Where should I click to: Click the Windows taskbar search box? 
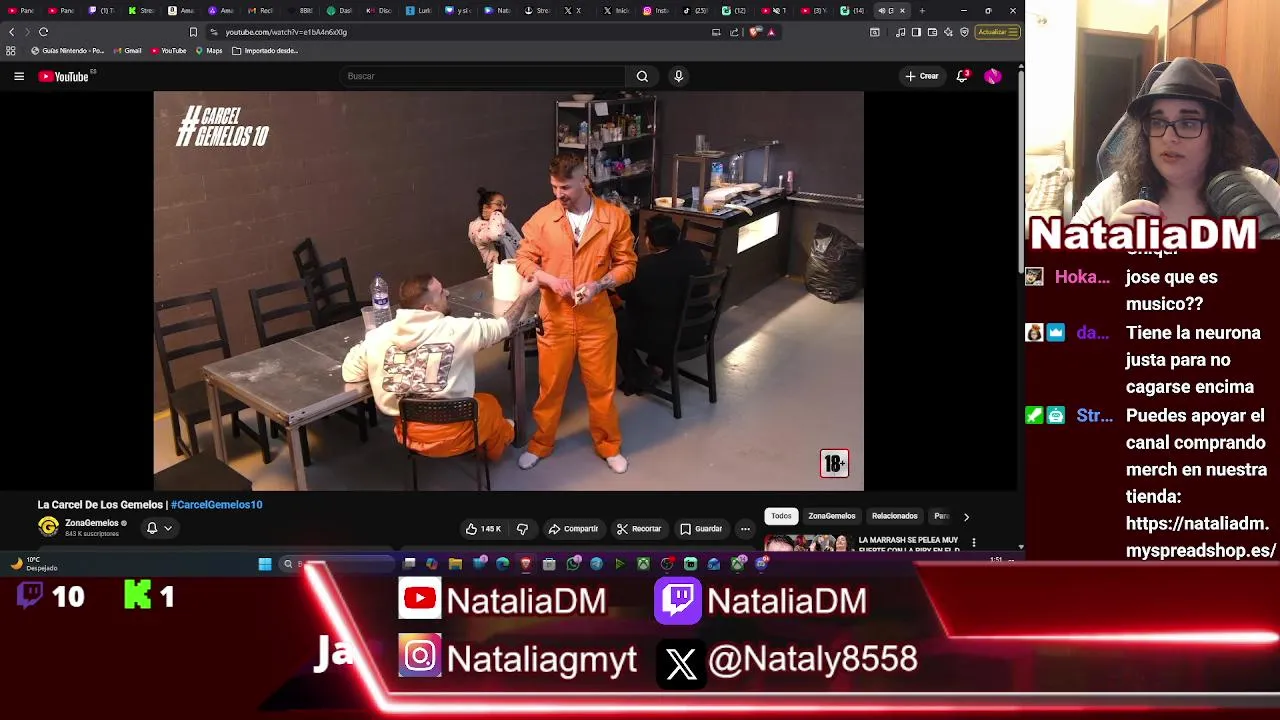pos(335,564)
